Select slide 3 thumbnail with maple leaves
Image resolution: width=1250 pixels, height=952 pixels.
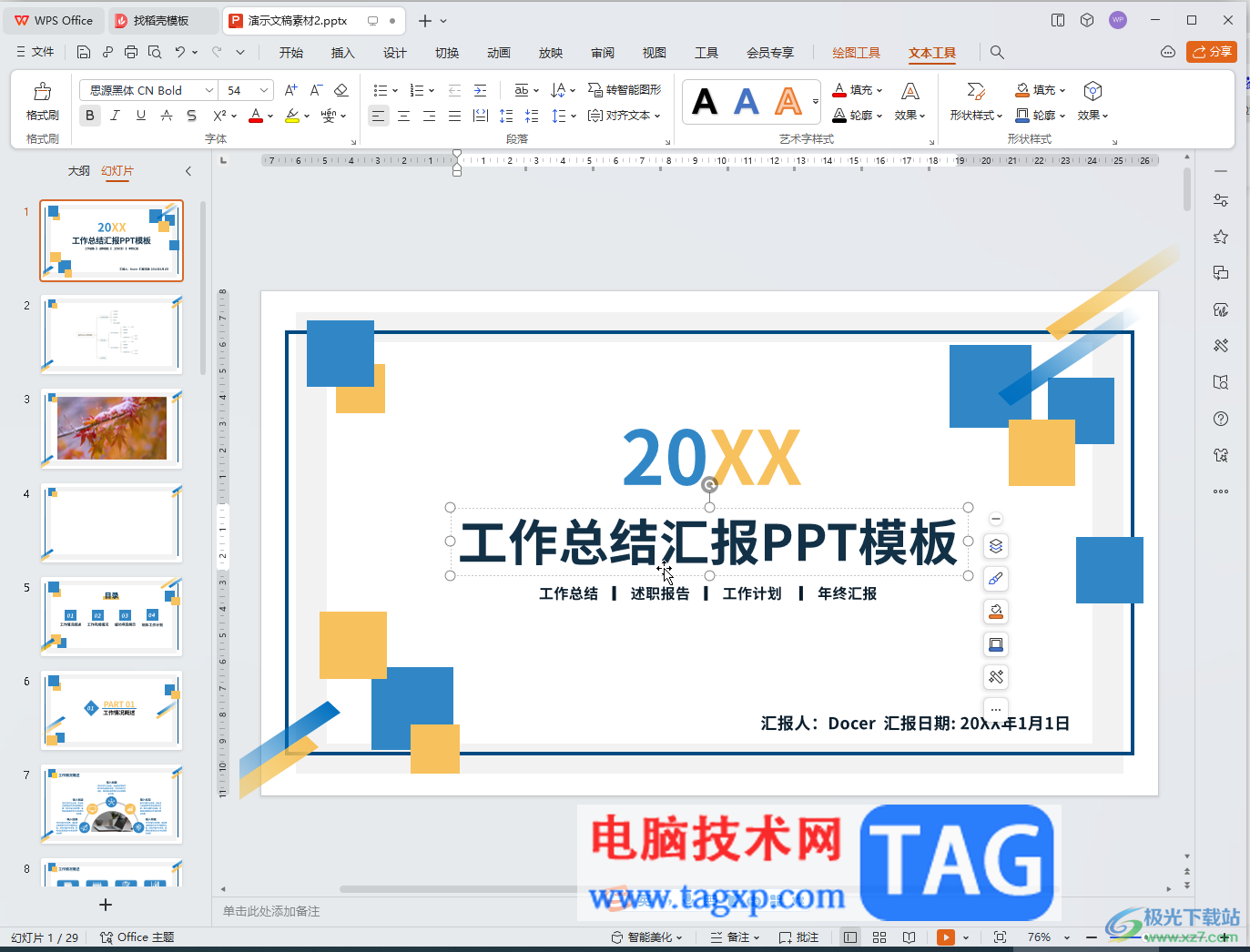click(x=112, y=428)
